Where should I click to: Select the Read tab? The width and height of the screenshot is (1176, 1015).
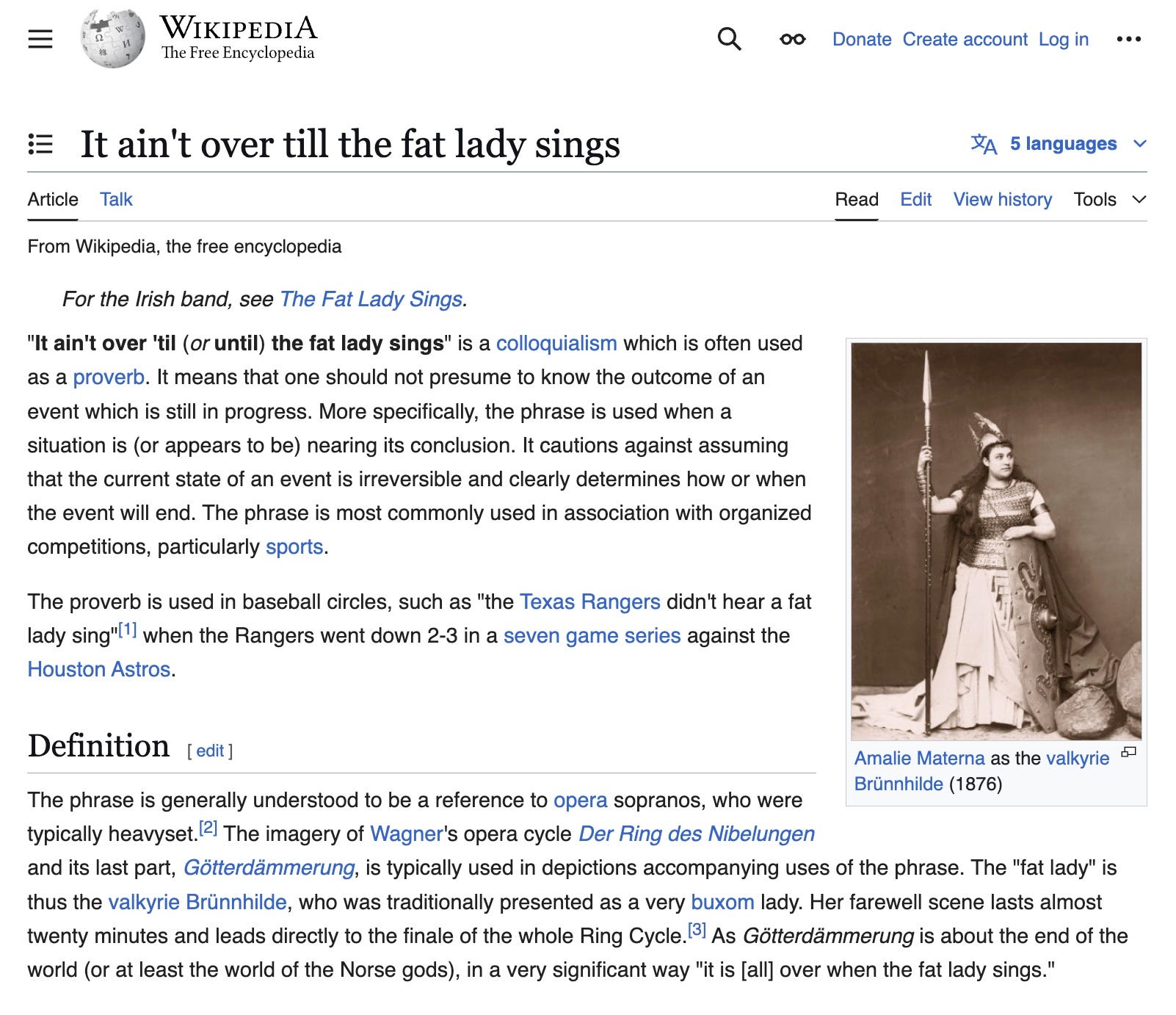(x=857, y=199)
